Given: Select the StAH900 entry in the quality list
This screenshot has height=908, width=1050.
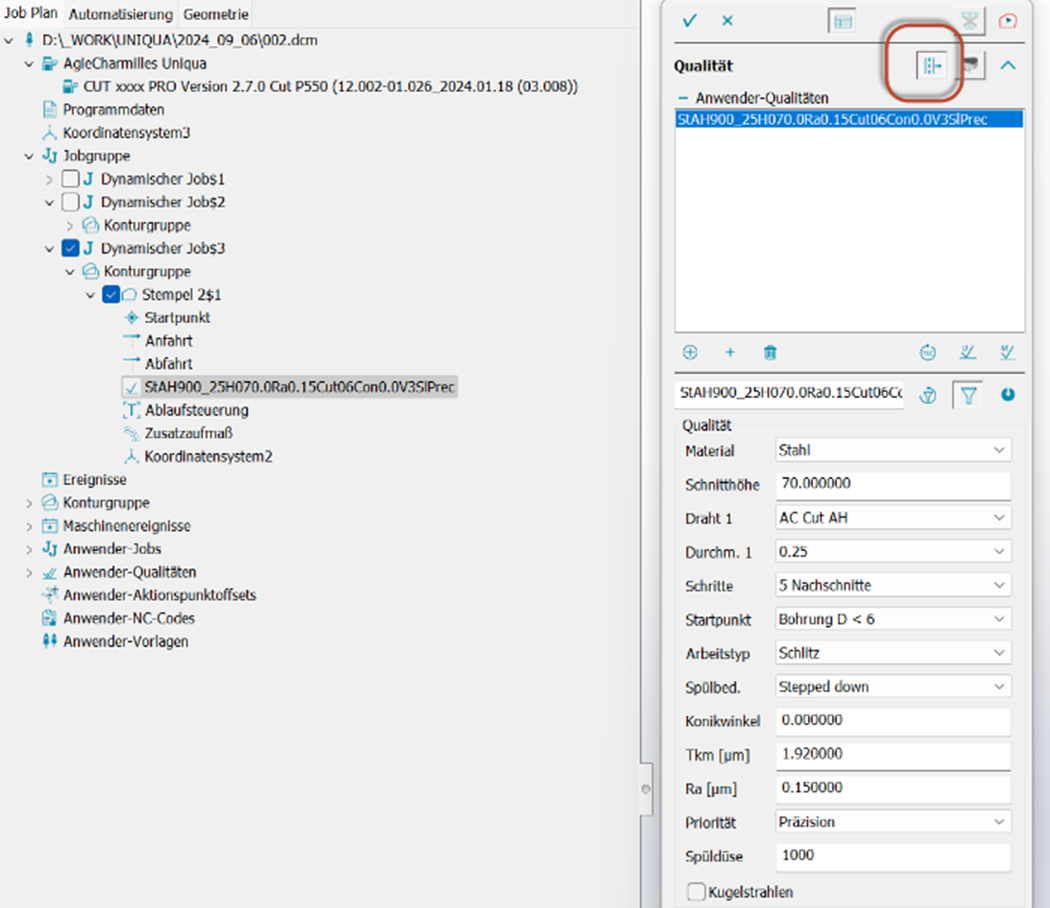Looking at the screenshot, I should coord(832,120).
